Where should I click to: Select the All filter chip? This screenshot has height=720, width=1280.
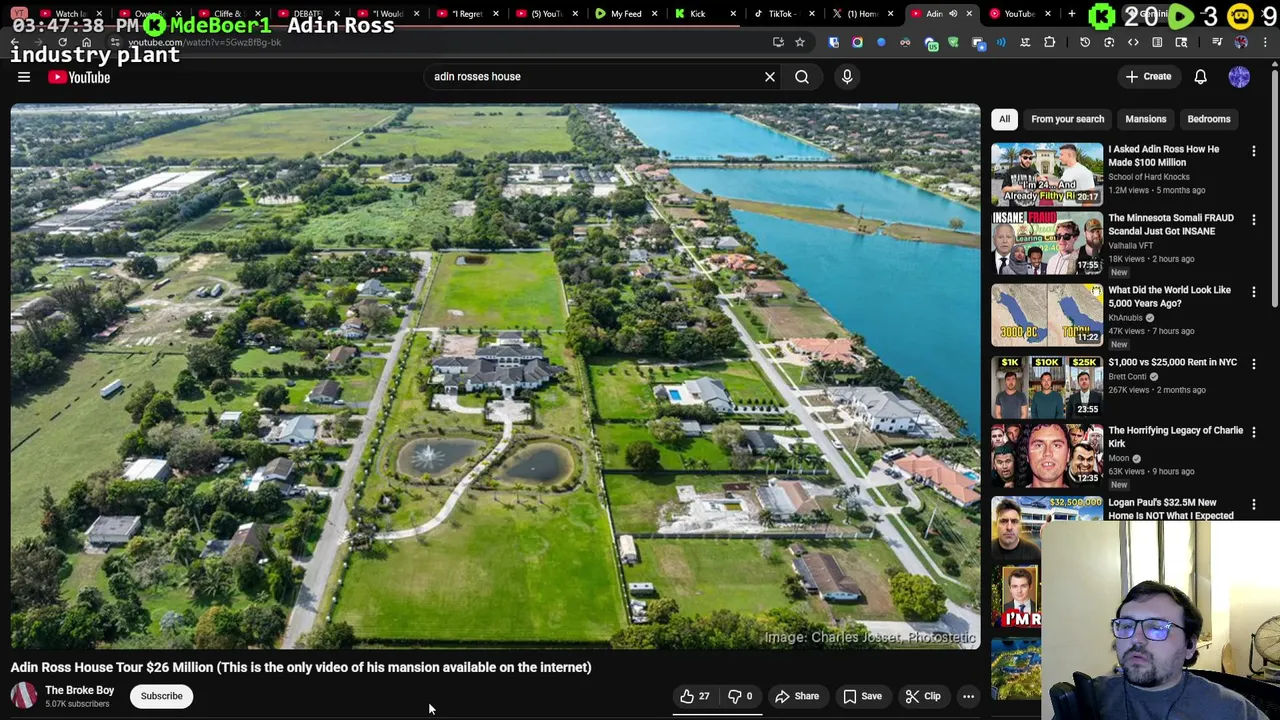point(1004,119)
